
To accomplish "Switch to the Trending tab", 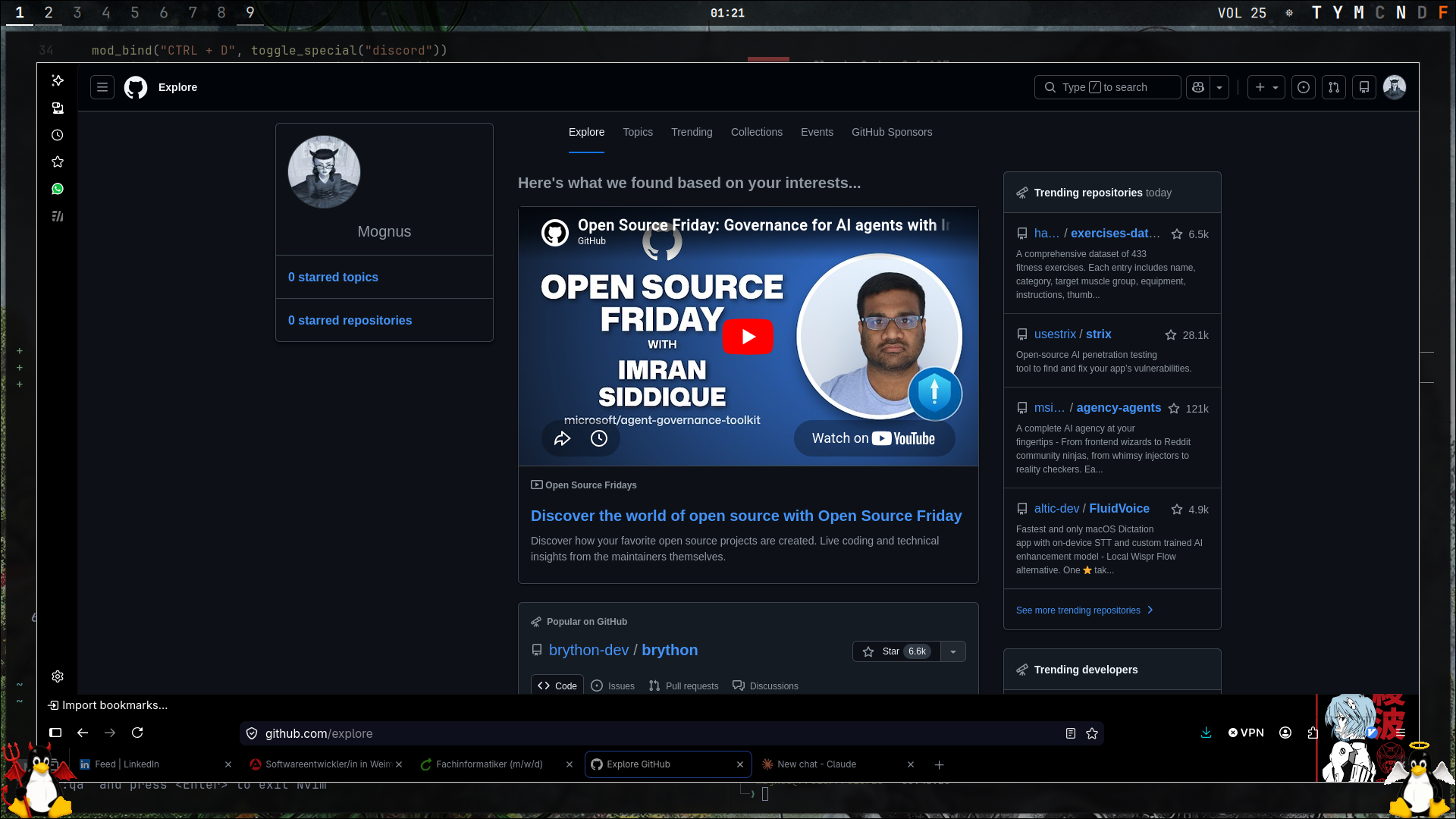I will (692, 132).
